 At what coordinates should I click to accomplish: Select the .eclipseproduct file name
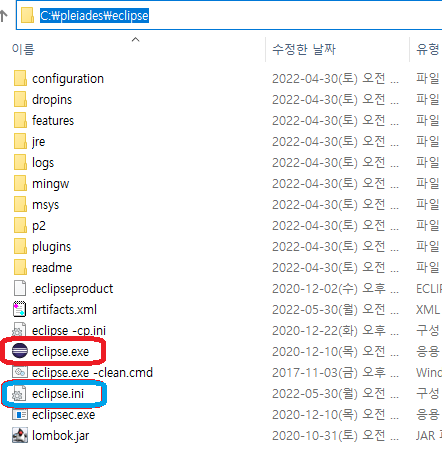point(73,289)
